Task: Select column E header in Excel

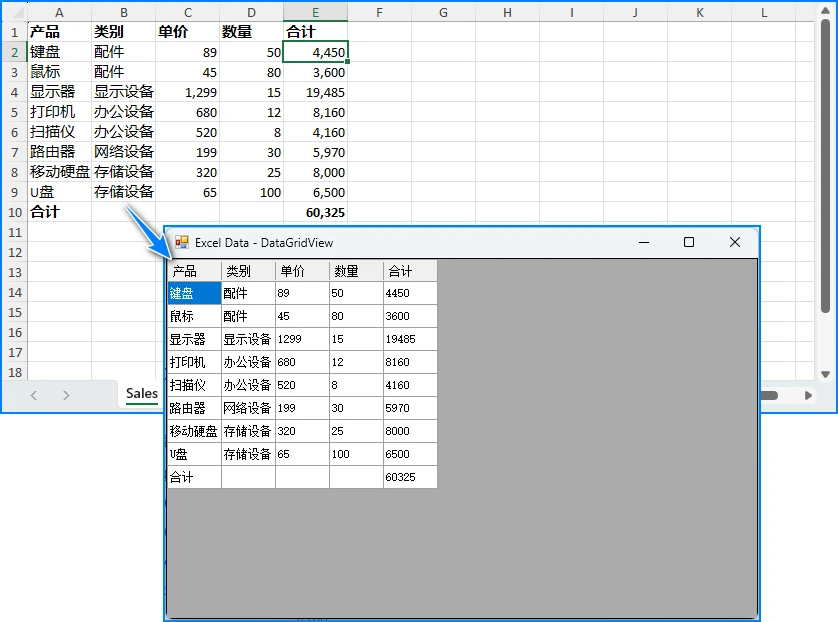Action: click(315, 13)
